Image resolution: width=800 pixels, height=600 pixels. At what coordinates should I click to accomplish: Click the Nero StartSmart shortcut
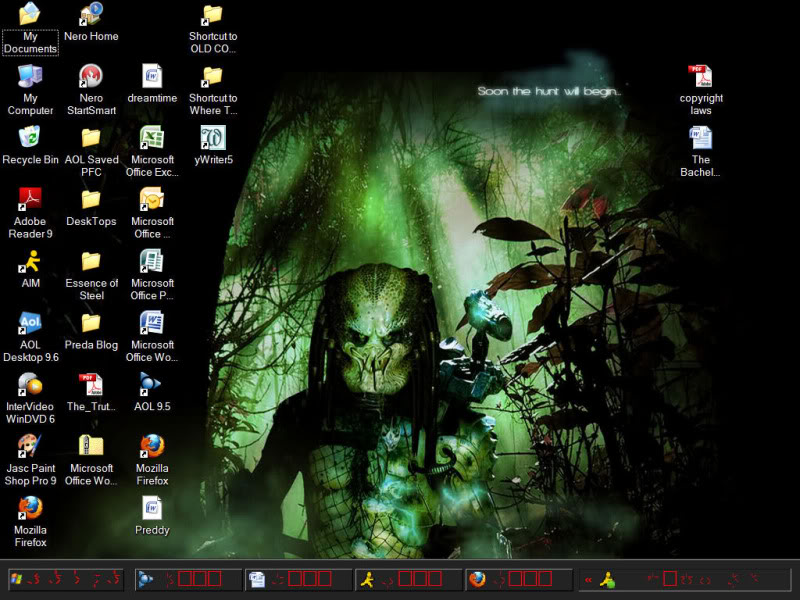point(91,90)
